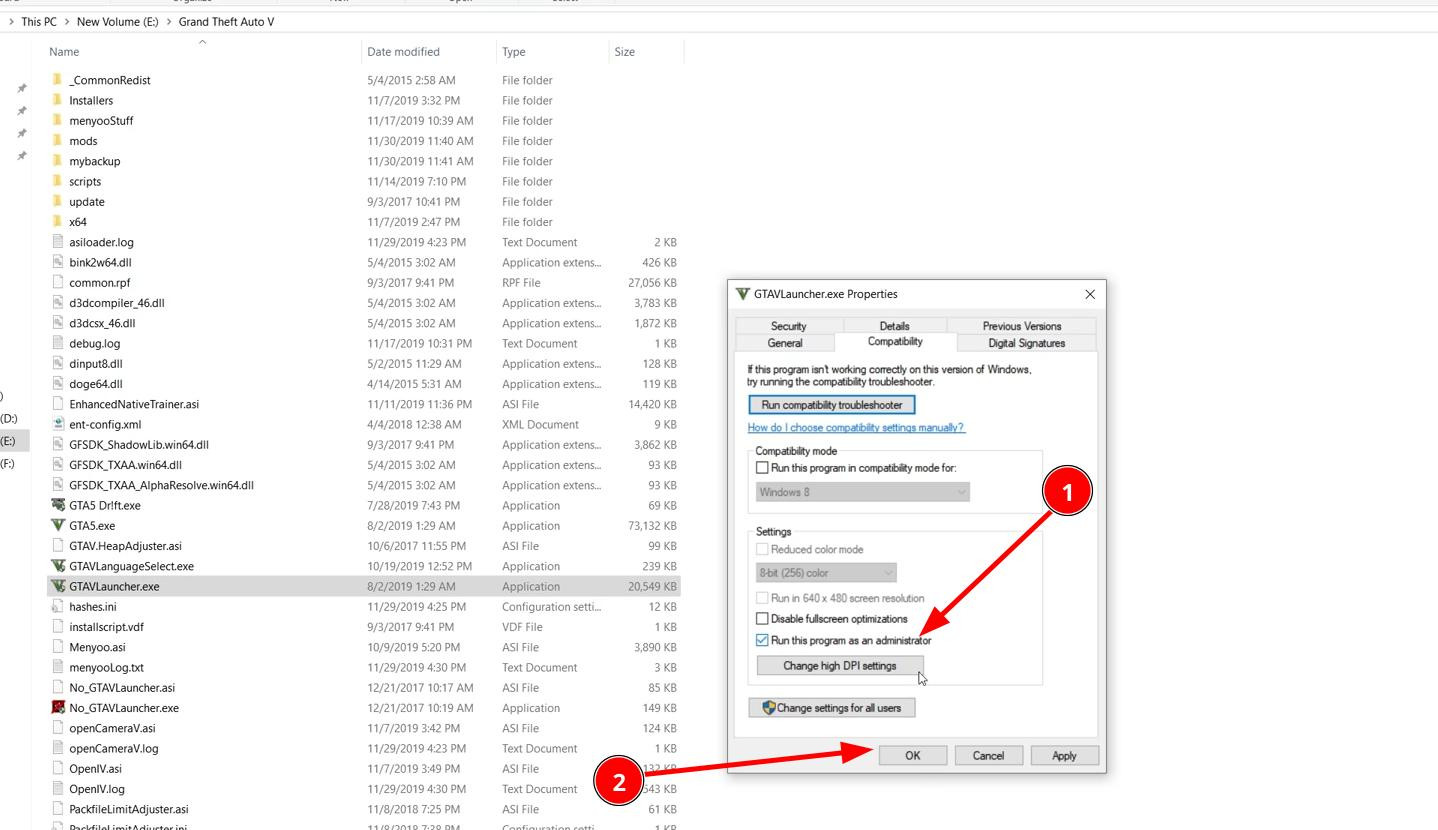
Task: Click the hashes.ini settings file icon
Action: pyautogui.click(x=58, y=606)
